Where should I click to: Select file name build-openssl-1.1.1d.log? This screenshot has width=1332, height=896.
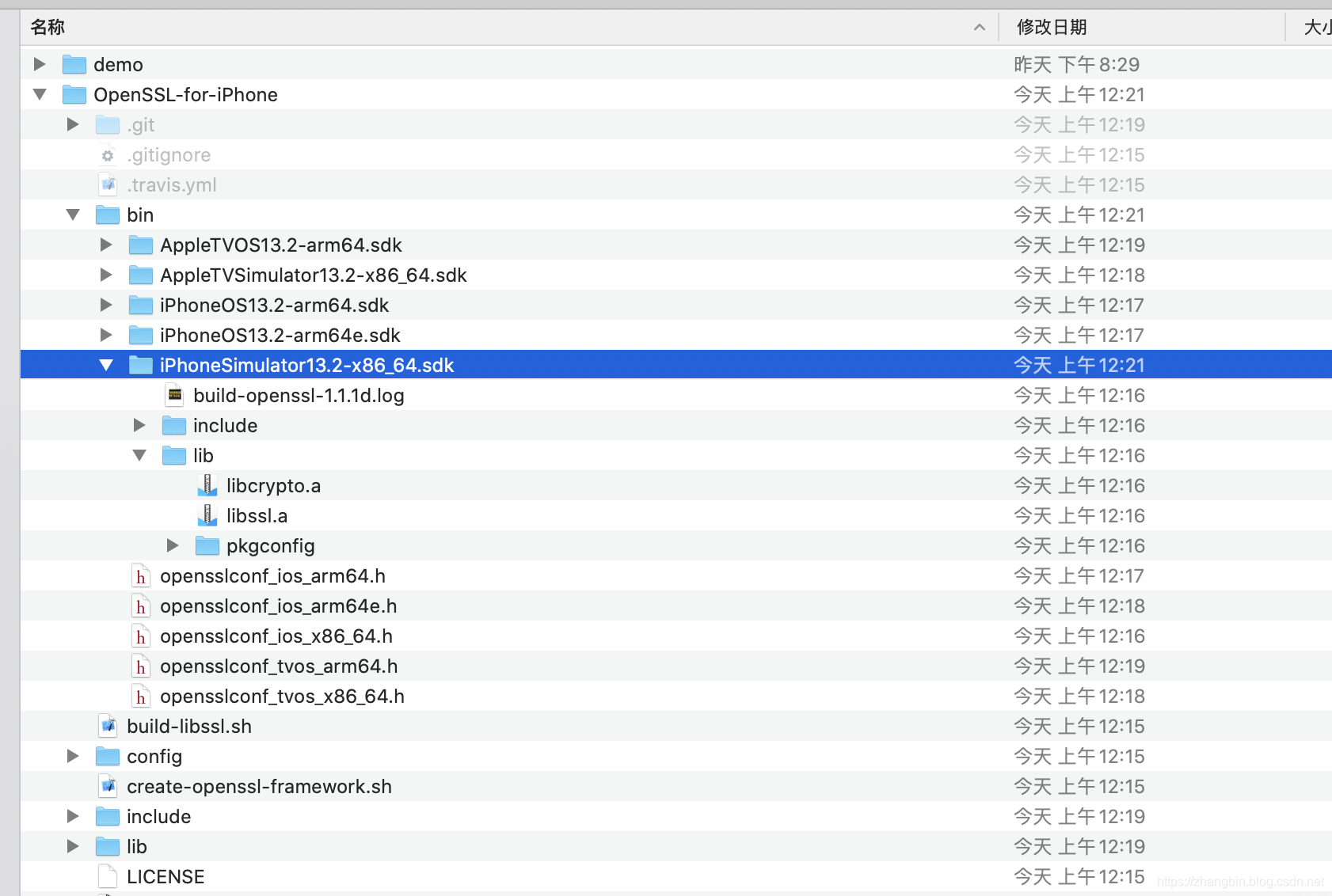pyautogui.click(x=299, y=395)
